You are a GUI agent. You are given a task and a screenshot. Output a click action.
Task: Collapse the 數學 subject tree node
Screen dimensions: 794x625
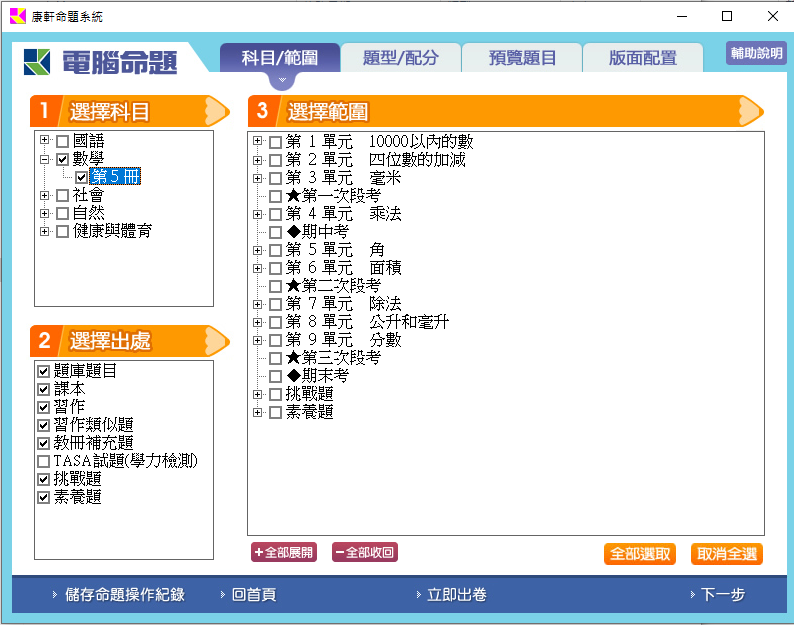point(45,159)
